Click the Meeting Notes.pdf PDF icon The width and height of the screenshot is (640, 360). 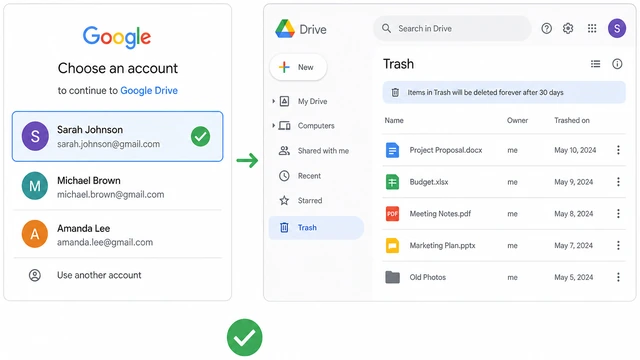(x=392, y=213)
